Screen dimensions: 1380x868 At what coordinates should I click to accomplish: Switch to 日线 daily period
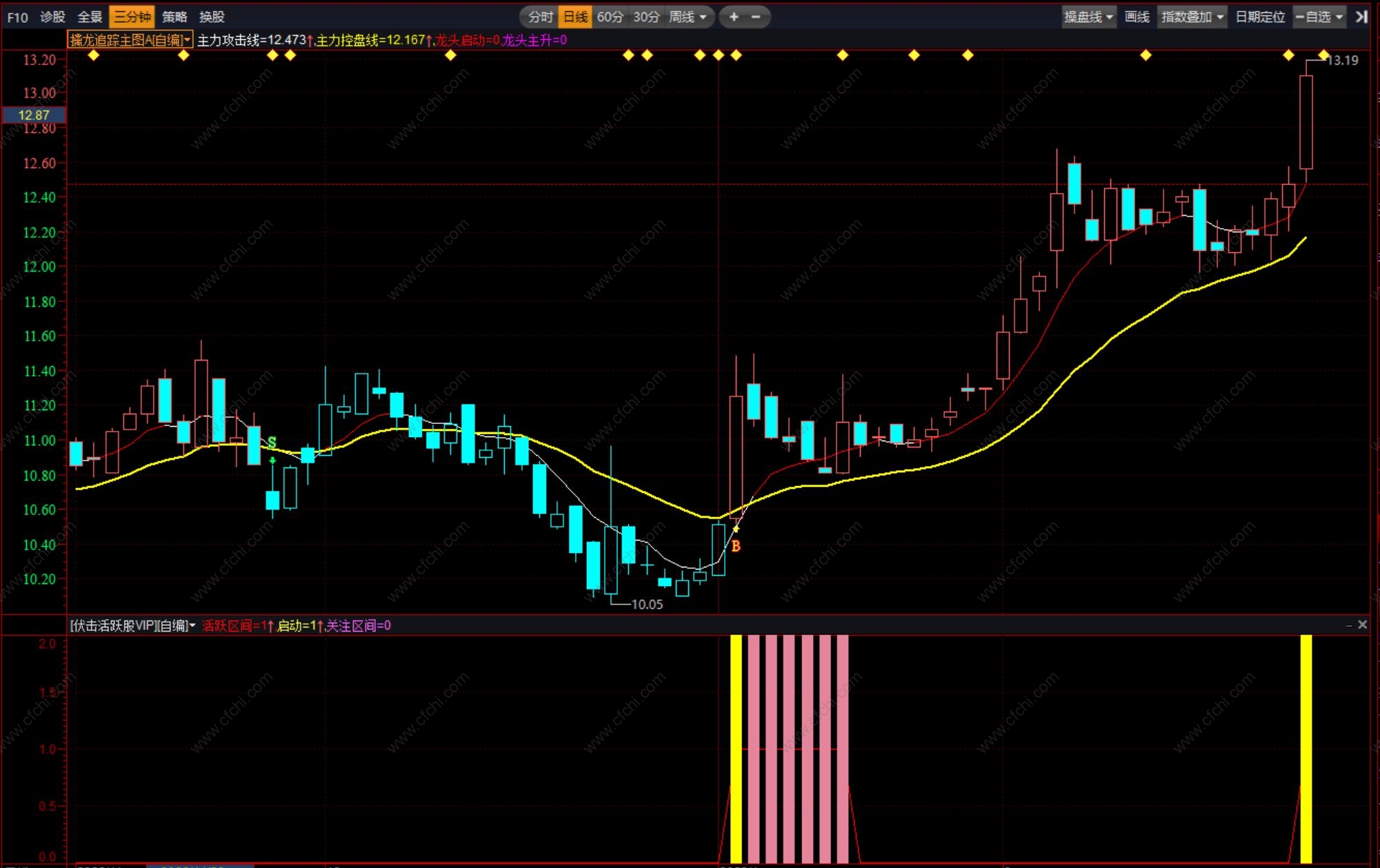(x=575, y=17)
